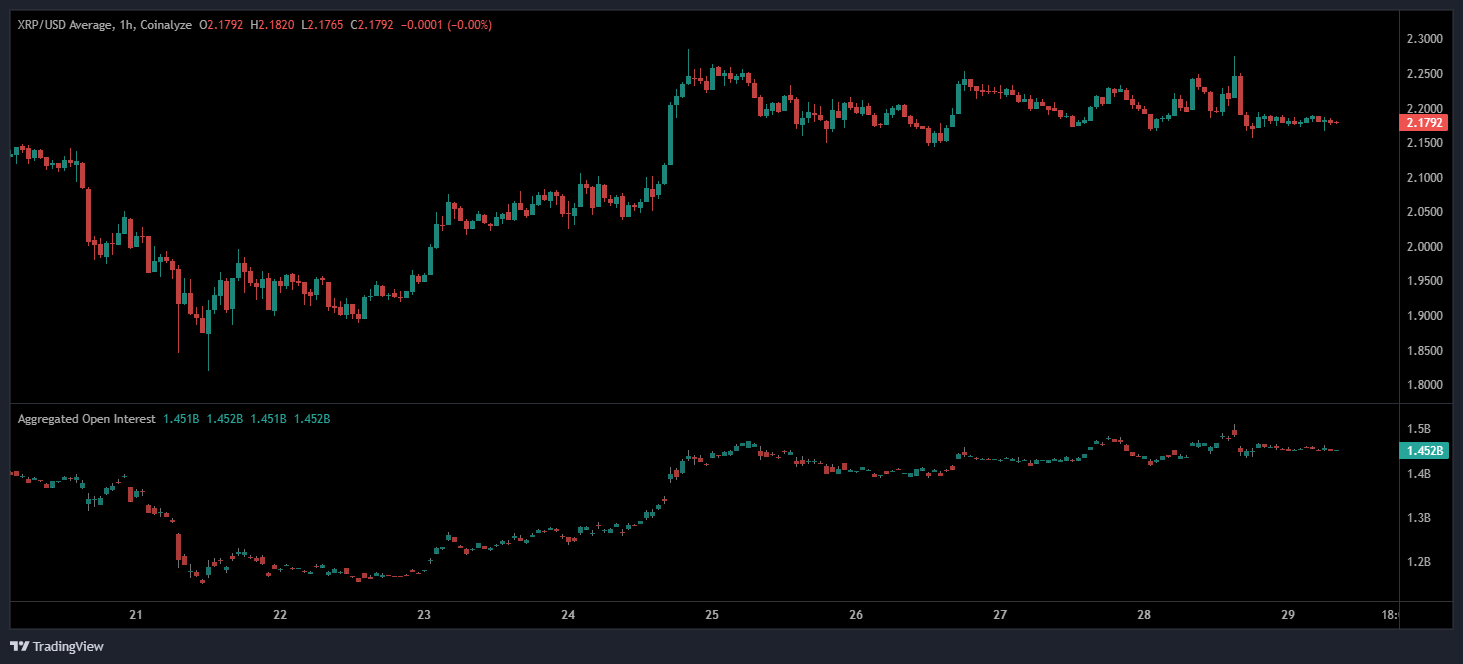Select date 29 on the time axis
This screenshot has width=1463, height=664.
point(1288,615)
